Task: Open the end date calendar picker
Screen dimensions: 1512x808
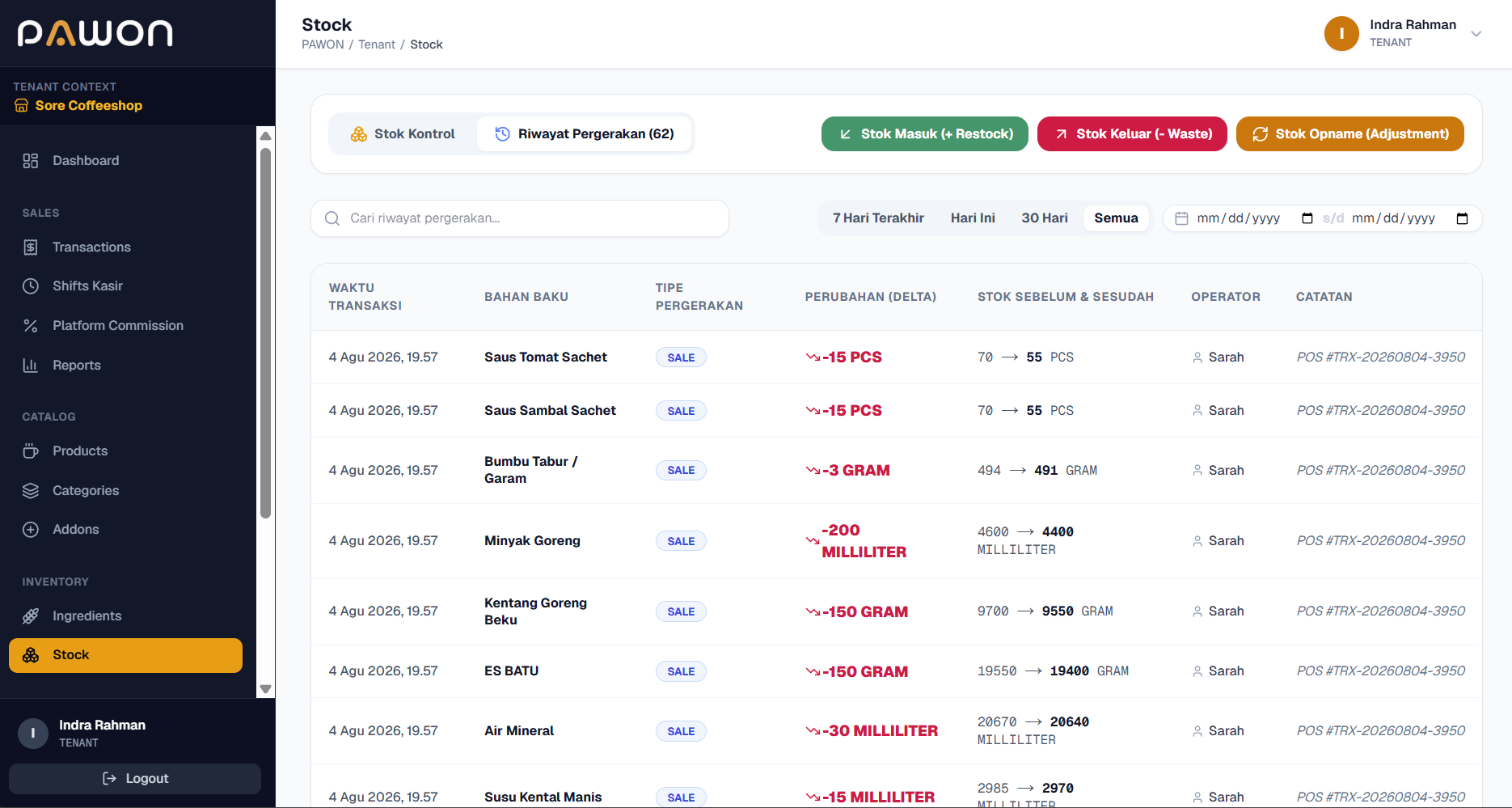Action: [x=1462, y=218]
